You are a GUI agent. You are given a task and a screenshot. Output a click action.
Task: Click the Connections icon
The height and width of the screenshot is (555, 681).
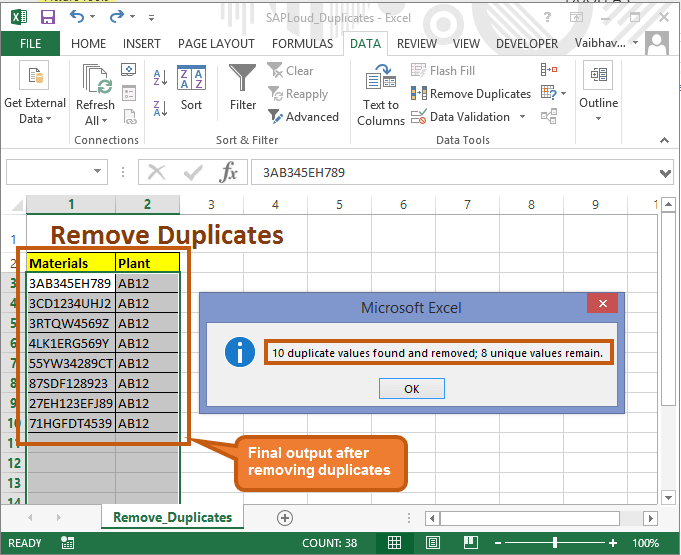point(129,69)
